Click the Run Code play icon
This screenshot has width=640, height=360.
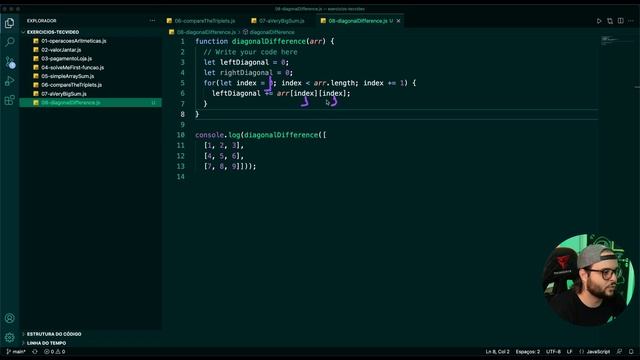(599, 21)
